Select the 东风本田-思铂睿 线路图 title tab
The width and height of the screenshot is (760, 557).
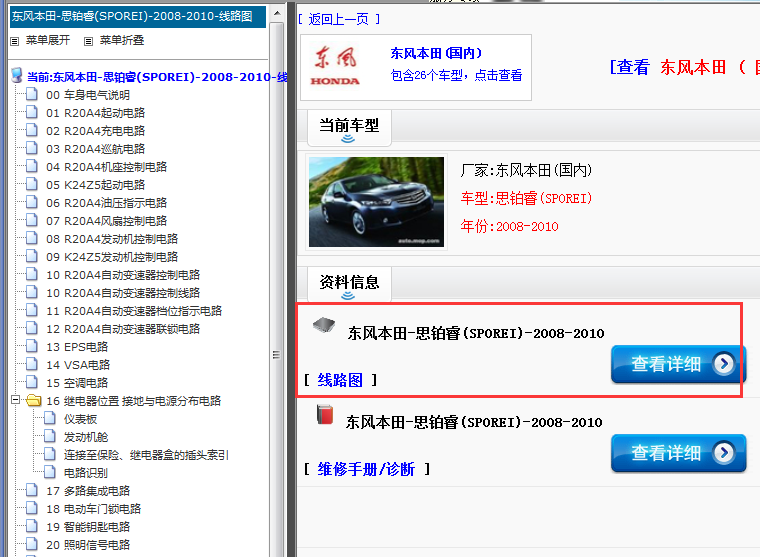[x=138, y=16]
